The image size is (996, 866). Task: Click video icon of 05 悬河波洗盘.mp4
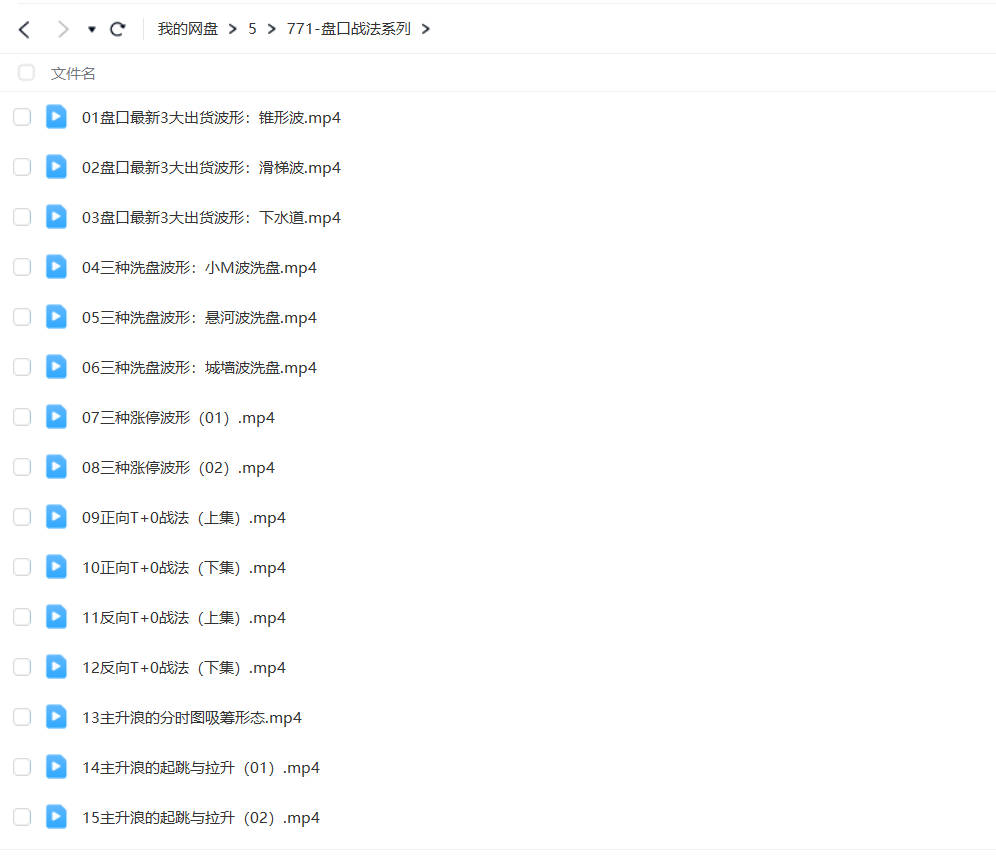point(56,317)
